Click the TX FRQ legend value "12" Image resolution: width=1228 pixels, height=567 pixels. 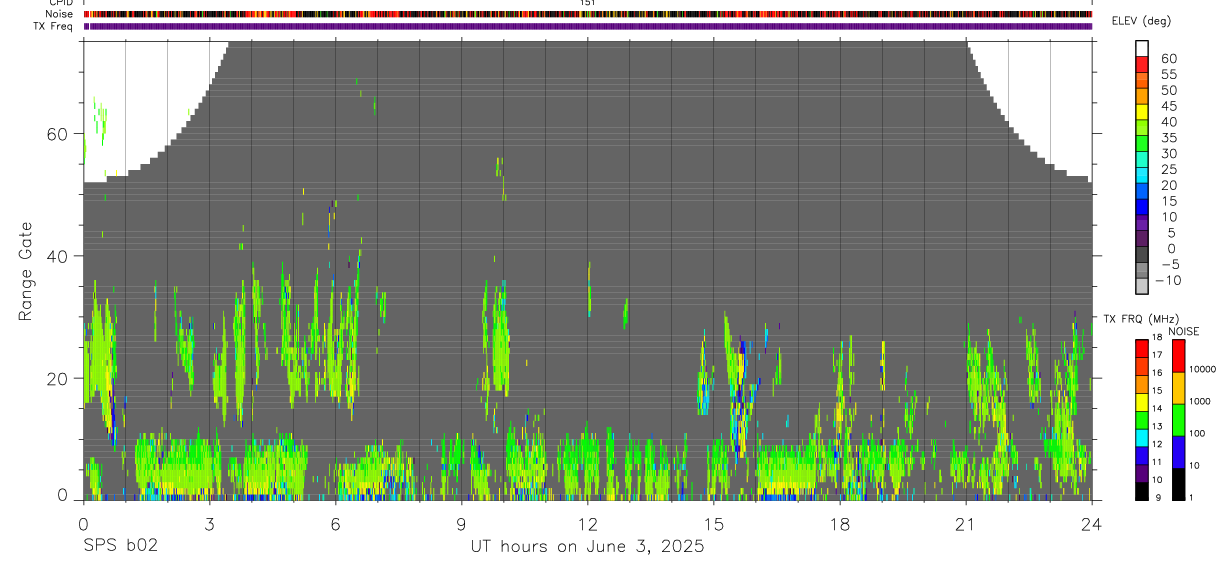pyautogui.click(x=1156, y=444)
